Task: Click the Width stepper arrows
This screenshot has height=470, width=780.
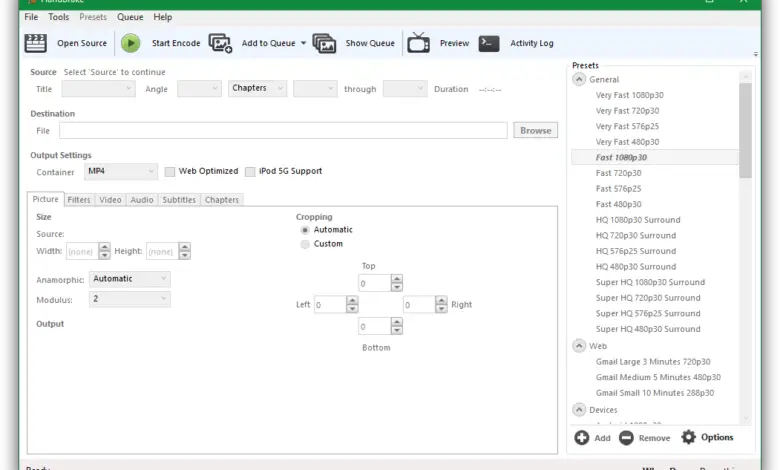Action: click(104, 251)
